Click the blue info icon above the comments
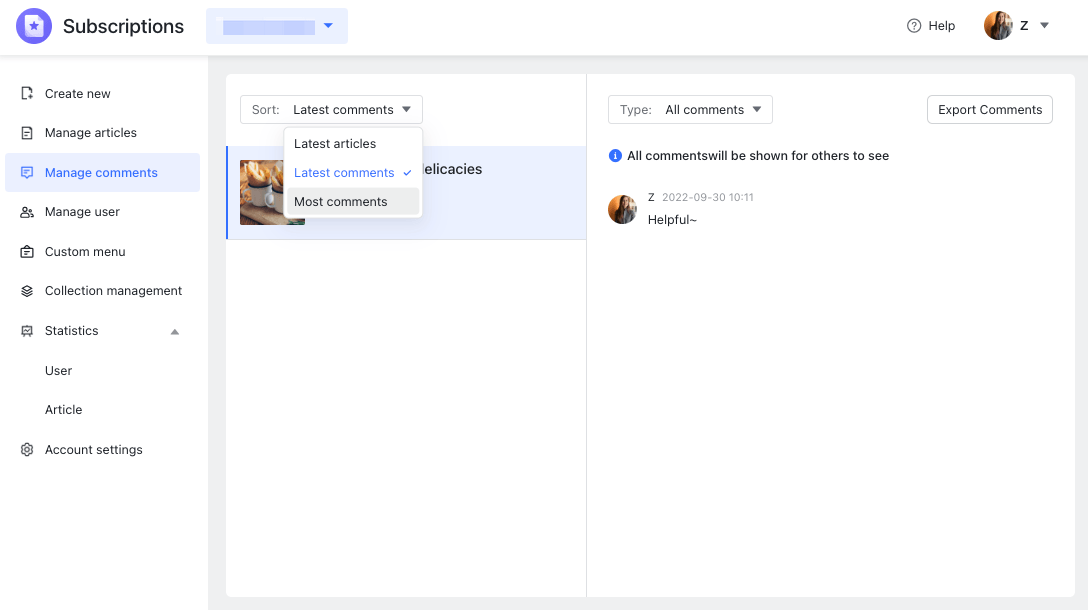The width and height of the screenshot is (1088, 610). (x=613, y=155)
